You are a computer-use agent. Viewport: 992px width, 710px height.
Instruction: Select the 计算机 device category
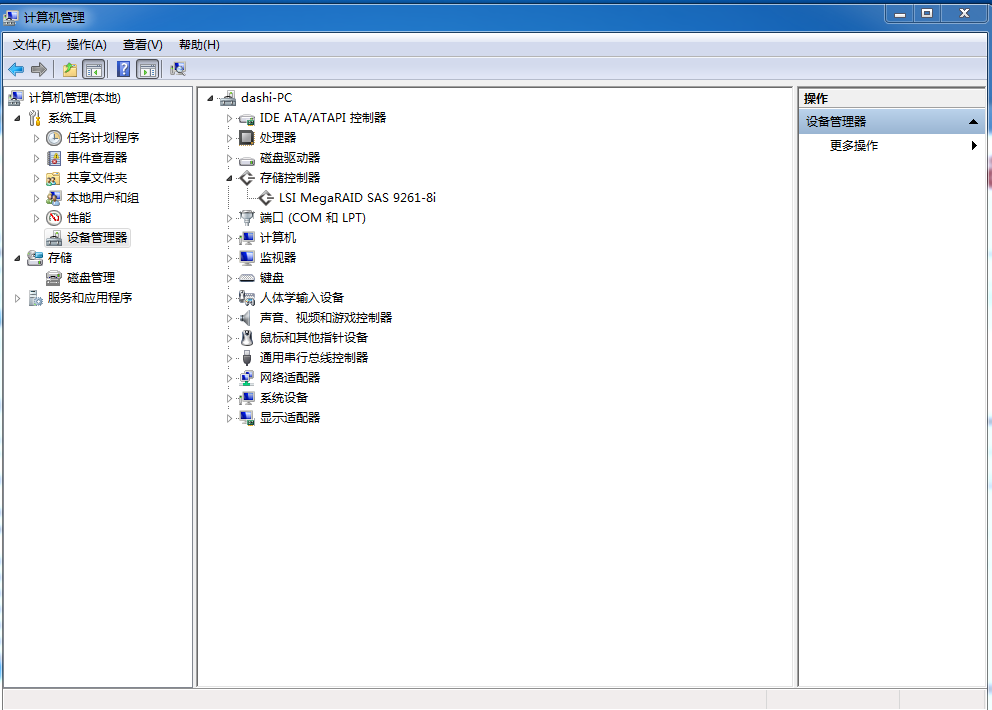click(278, 238)
